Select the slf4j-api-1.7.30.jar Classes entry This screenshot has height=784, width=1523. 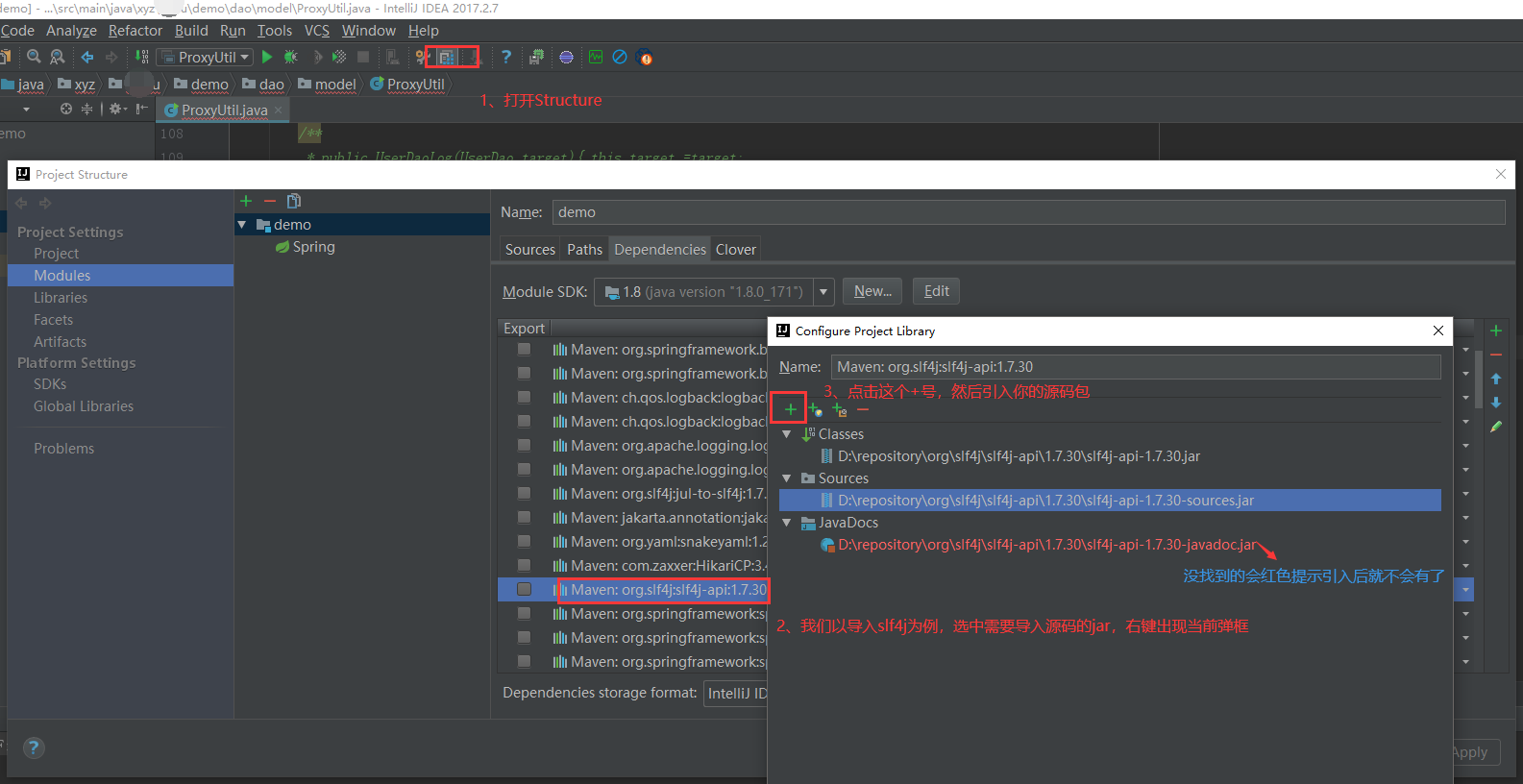coord(1019,456)
